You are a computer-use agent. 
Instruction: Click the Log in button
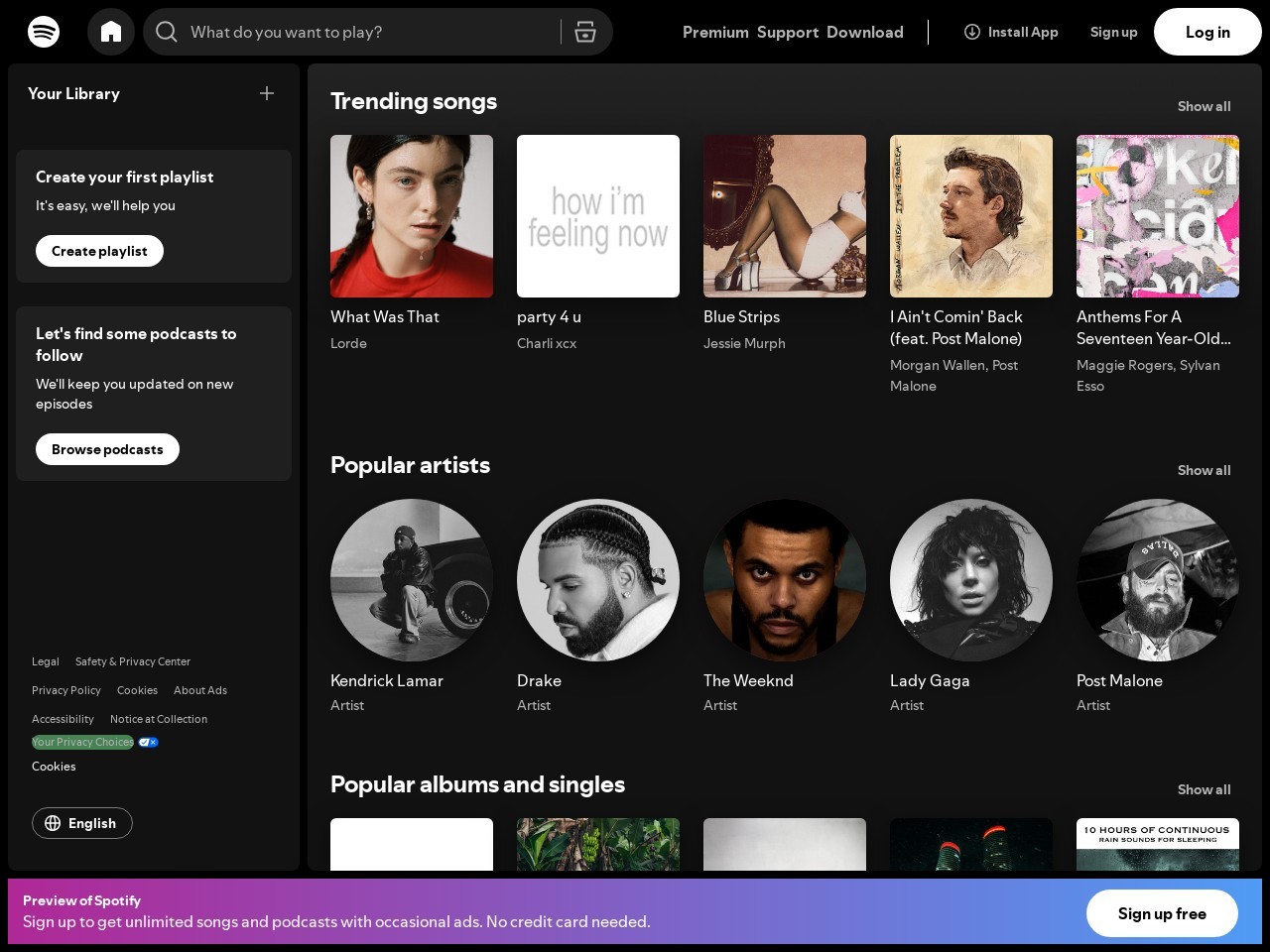[1207, 32]
